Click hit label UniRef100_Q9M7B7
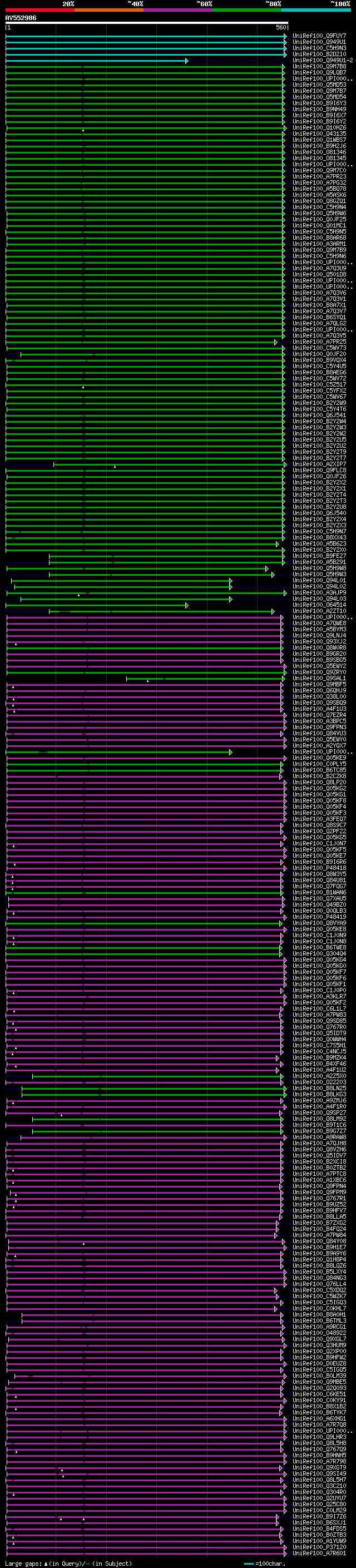The image size is (356, 1568). [x=319, y=91]
